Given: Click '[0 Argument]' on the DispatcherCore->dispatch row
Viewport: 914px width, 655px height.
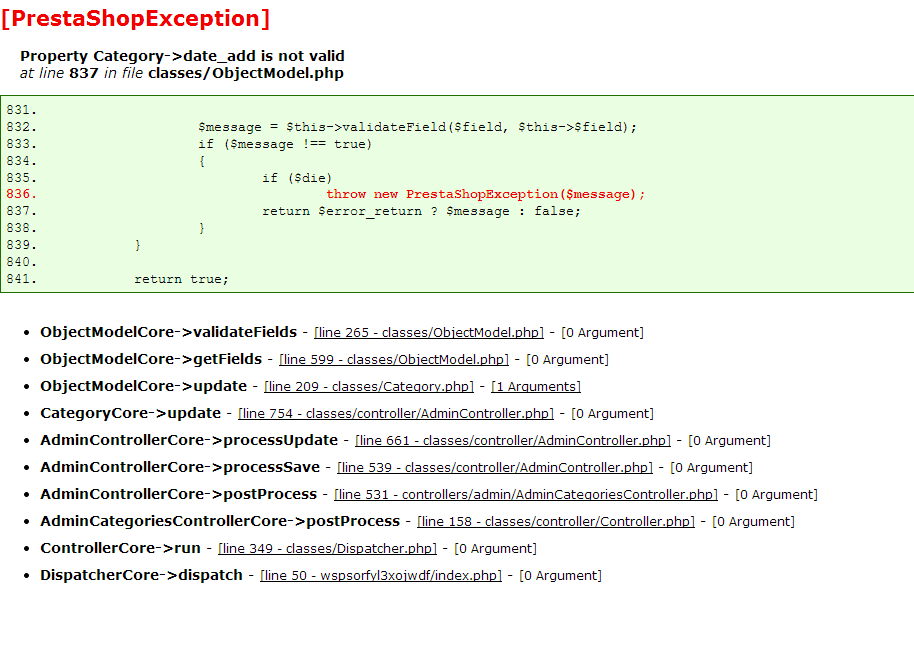Looking at the screenshot, I should (560, 576).
